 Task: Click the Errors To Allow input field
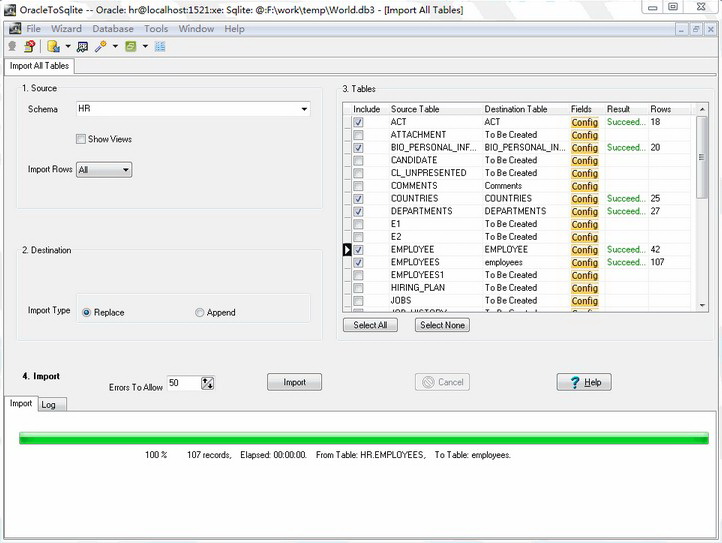[183, 383]
